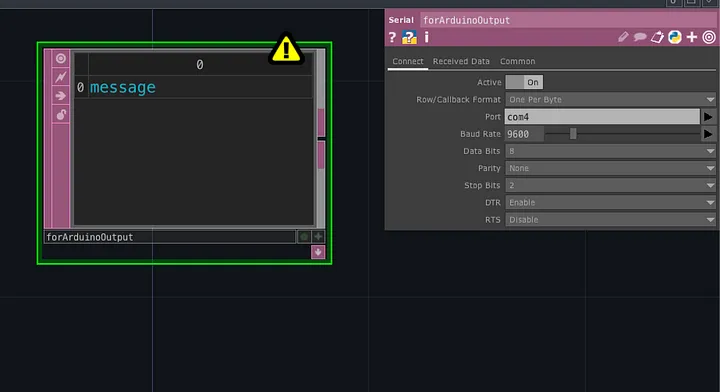720x392 pixels.
Task: Switch to the Received Data tab
Action: pyautogui.click(x=461, y=62)
